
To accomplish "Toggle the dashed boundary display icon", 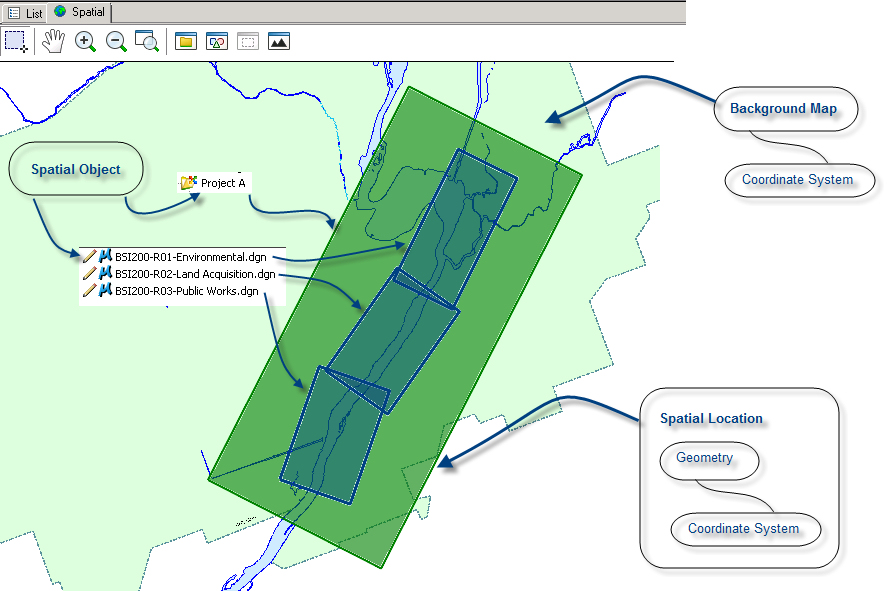I will [x=248, y=41].
